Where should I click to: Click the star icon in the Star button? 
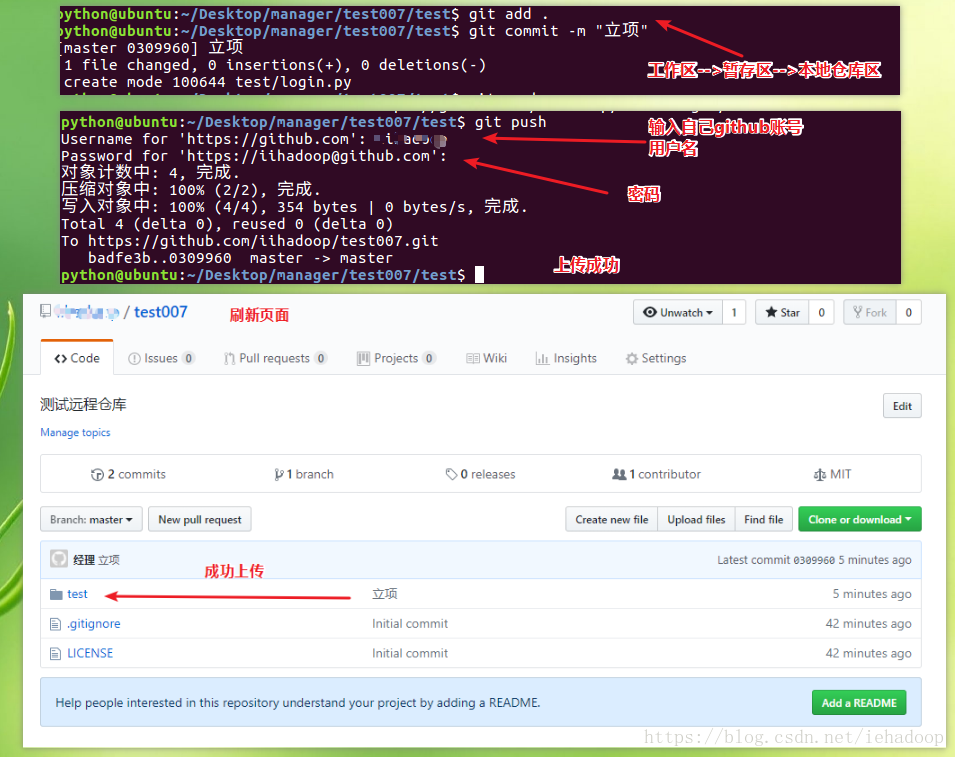click(x=771, y=312)
